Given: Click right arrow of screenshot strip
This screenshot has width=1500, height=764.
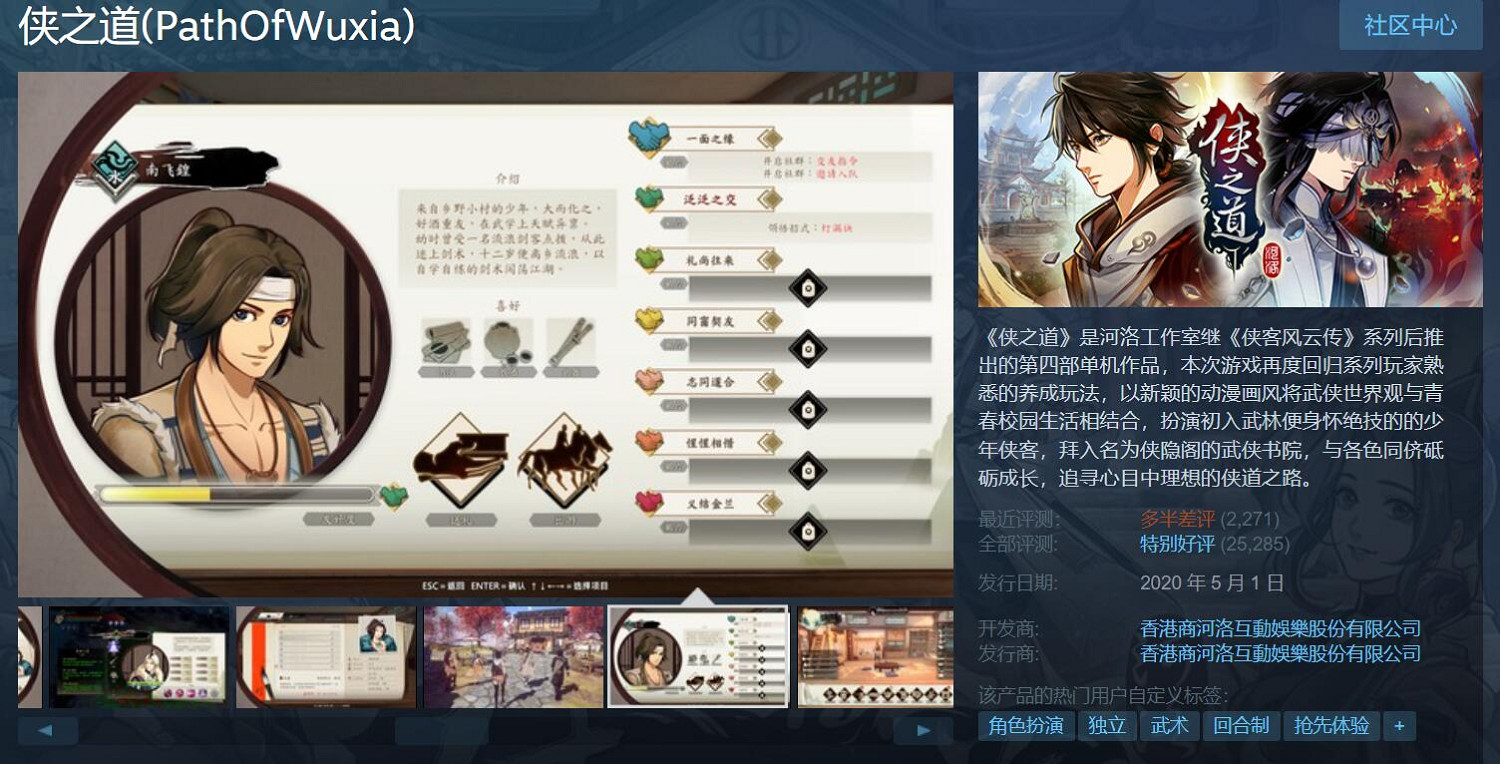Looking at the screenshot, I should (x=923, y=731).
